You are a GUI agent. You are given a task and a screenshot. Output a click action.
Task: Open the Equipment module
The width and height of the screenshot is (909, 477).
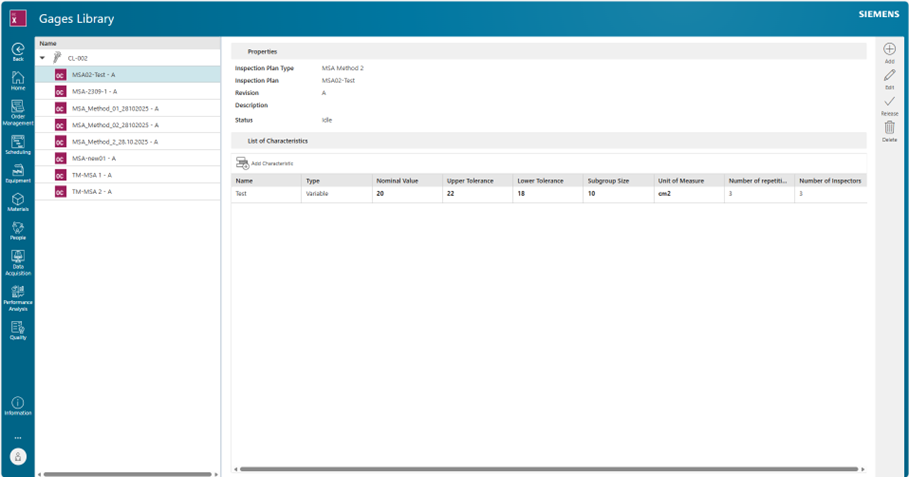coord(18,172)
